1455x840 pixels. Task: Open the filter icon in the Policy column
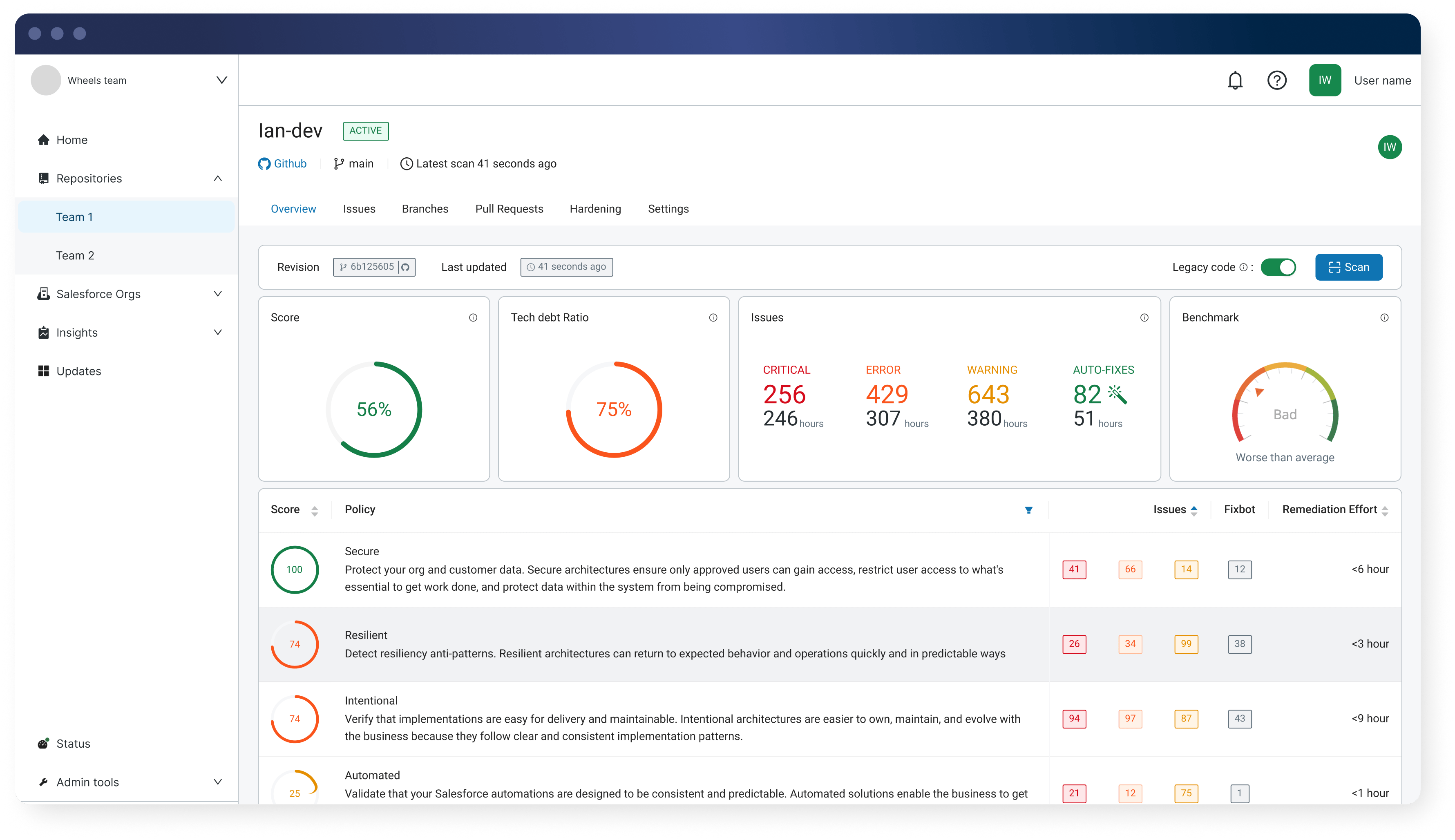[1029, 509]
